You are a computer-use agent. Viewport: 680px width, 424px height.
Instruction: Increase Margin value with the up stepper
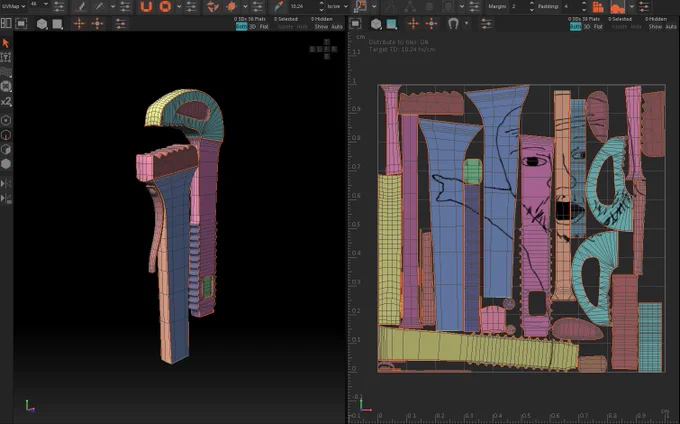point(532,4)
